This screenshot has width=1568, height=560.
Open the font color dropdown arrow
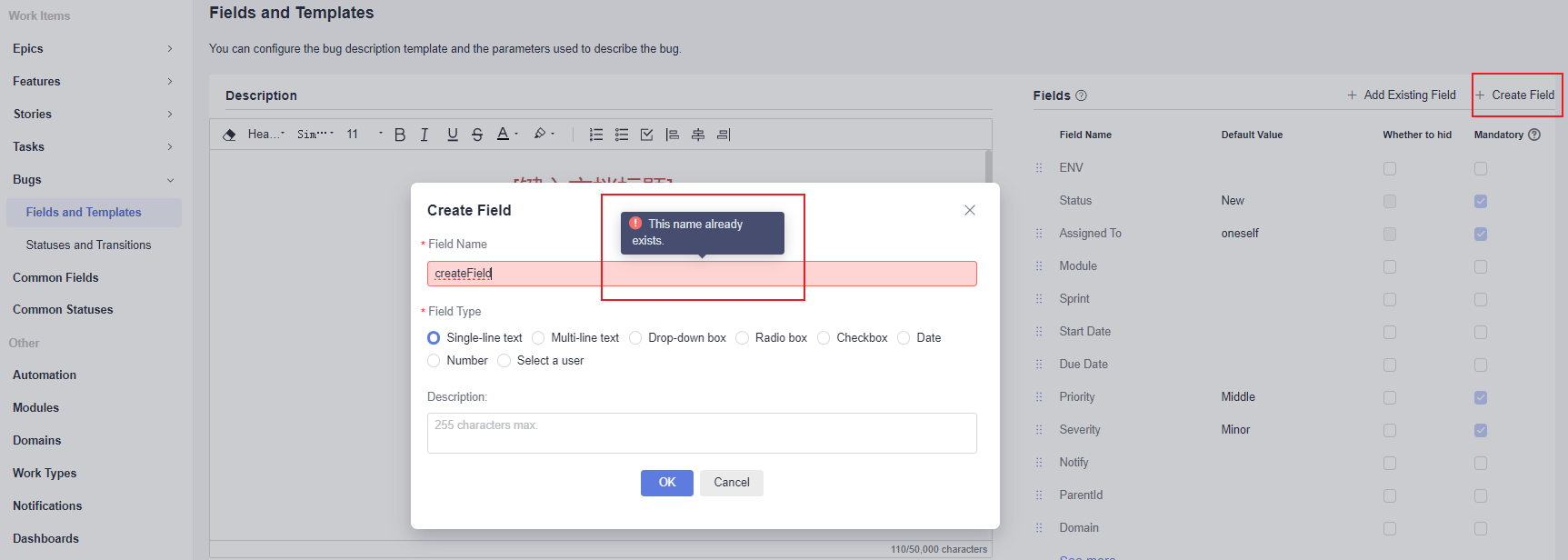tap(516, 134)
